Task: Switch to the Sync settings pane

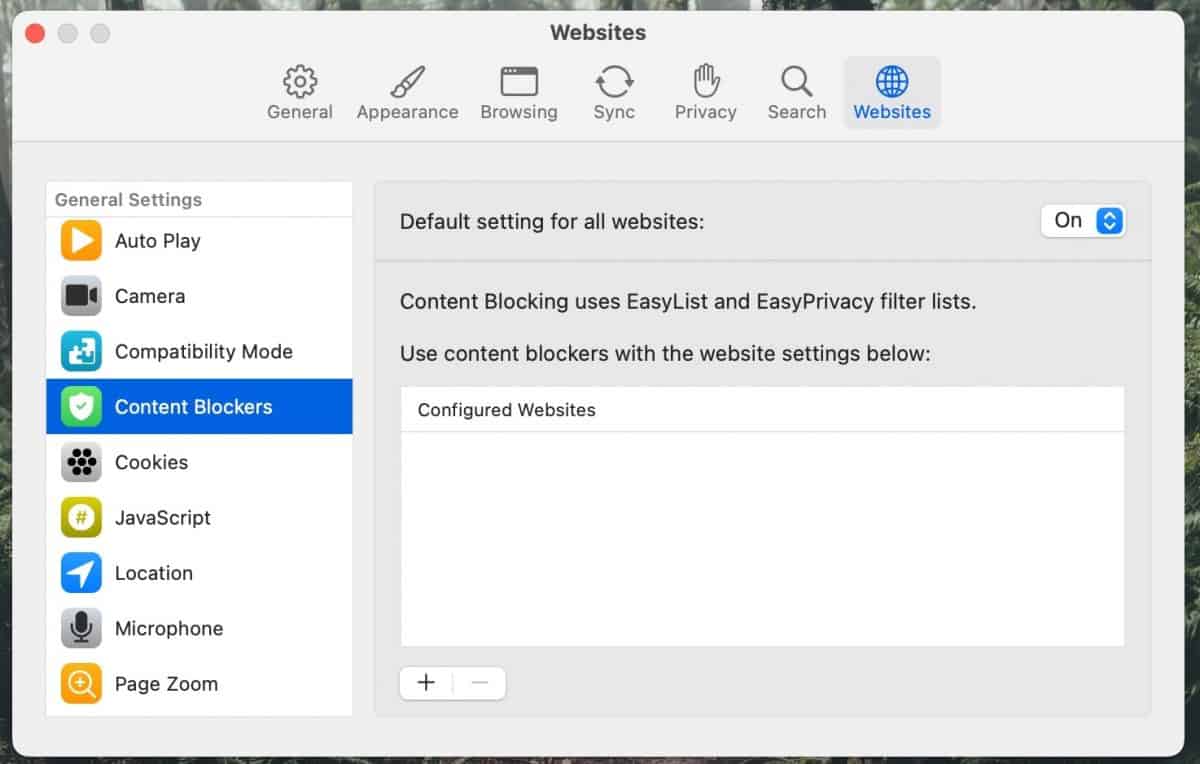Action: (614, 90)
